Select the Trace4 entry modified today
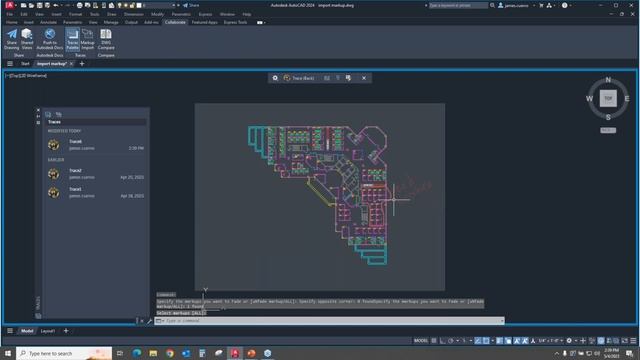The width and height of the screenshot is (640, 360). coord(96,145)
